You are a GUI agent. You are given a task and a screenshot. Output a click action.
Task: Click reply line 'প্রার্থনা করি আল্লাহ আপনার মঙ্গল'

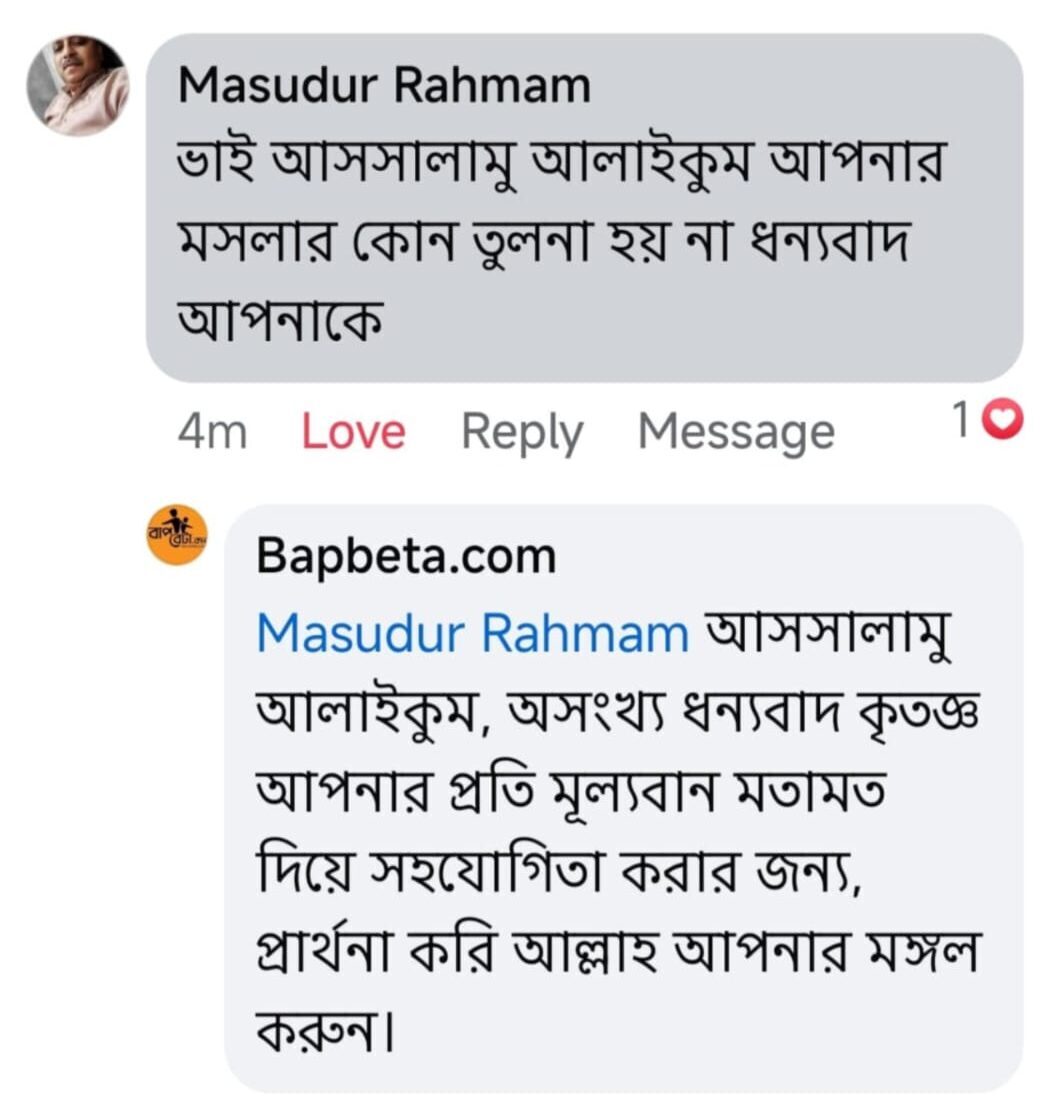(614, 948)
